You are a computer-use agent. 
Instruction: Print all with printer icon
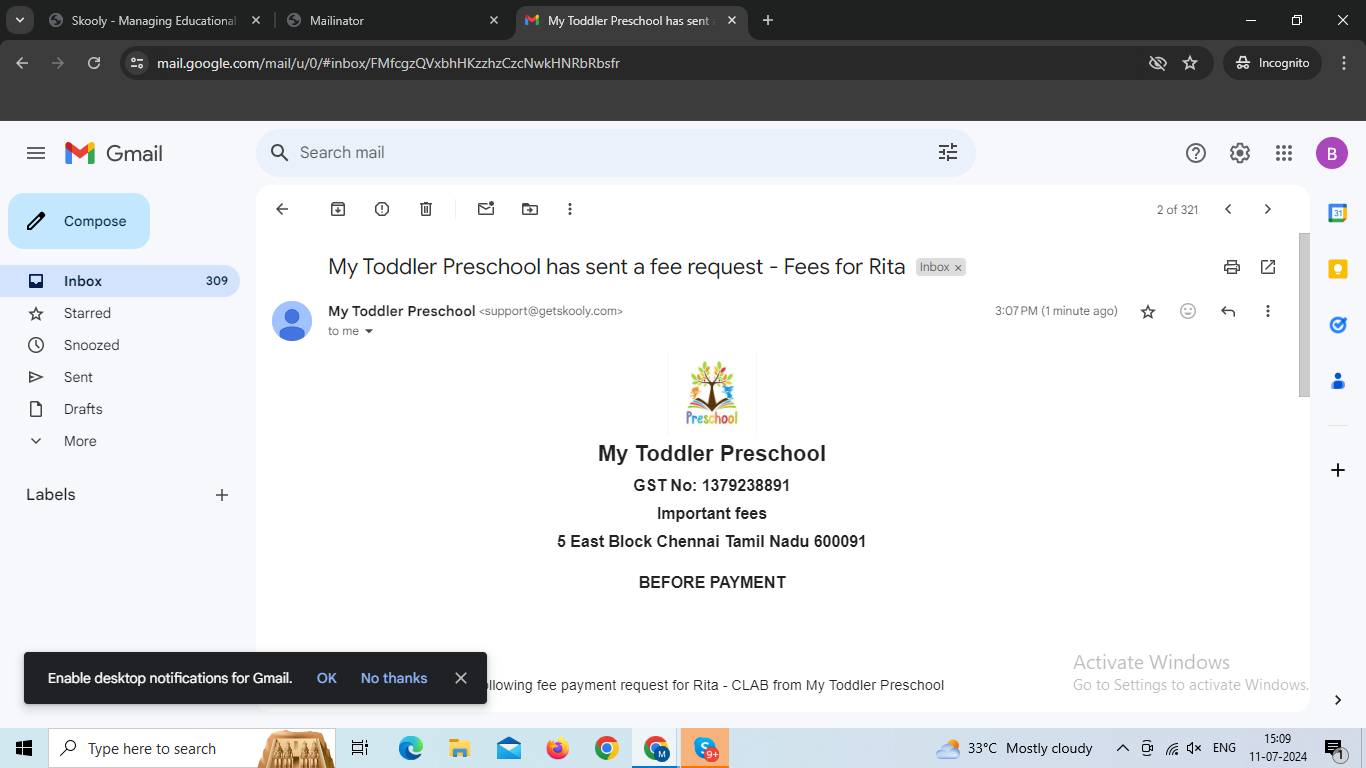pyautogui.click(x=1232, y=267)
